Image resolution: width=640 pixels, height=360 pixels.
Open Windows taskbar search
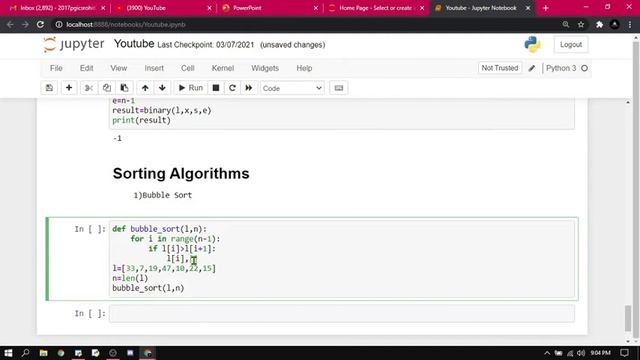pos(25,353)
